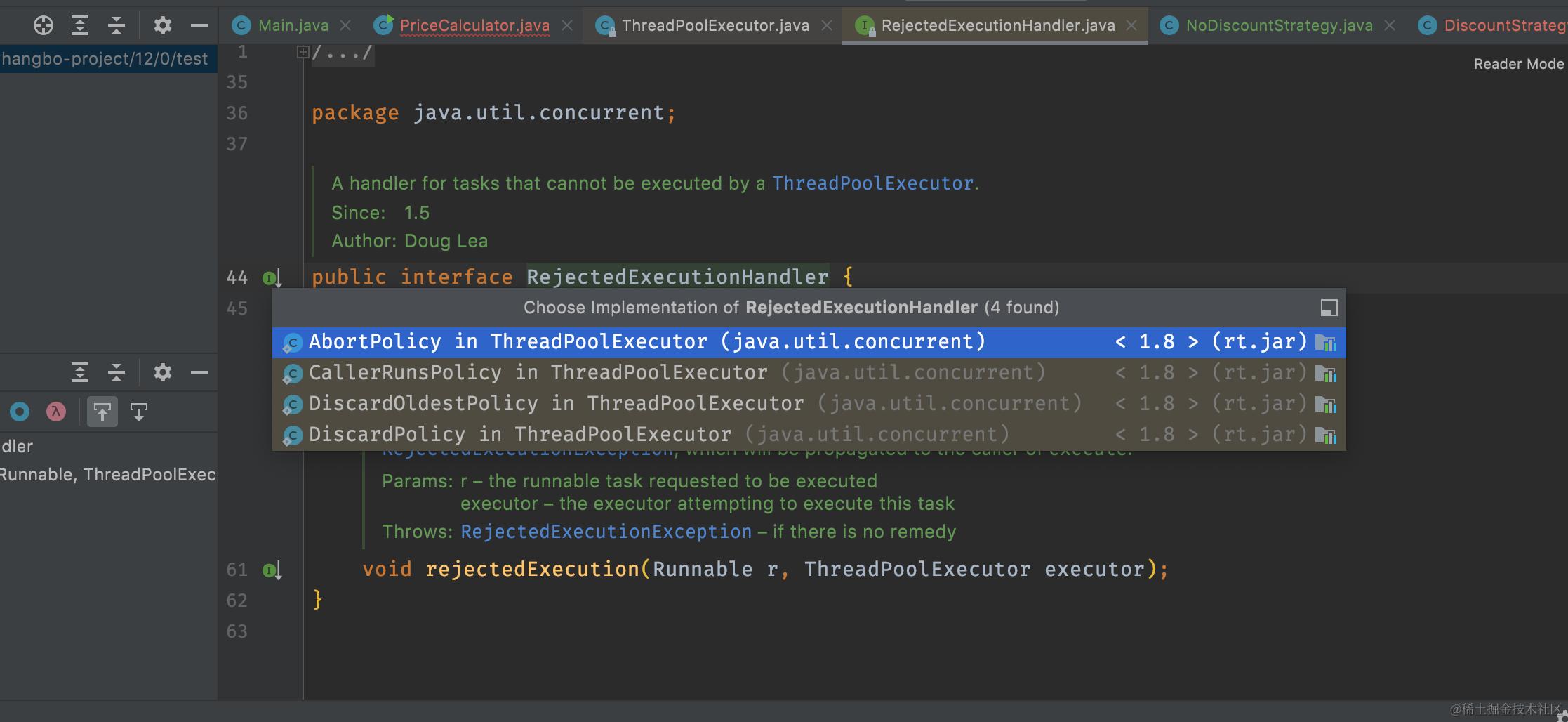Click the class icon beside AbortPolicy
1568x722 pixels.
pyautogui.click(x=292, y=343)
